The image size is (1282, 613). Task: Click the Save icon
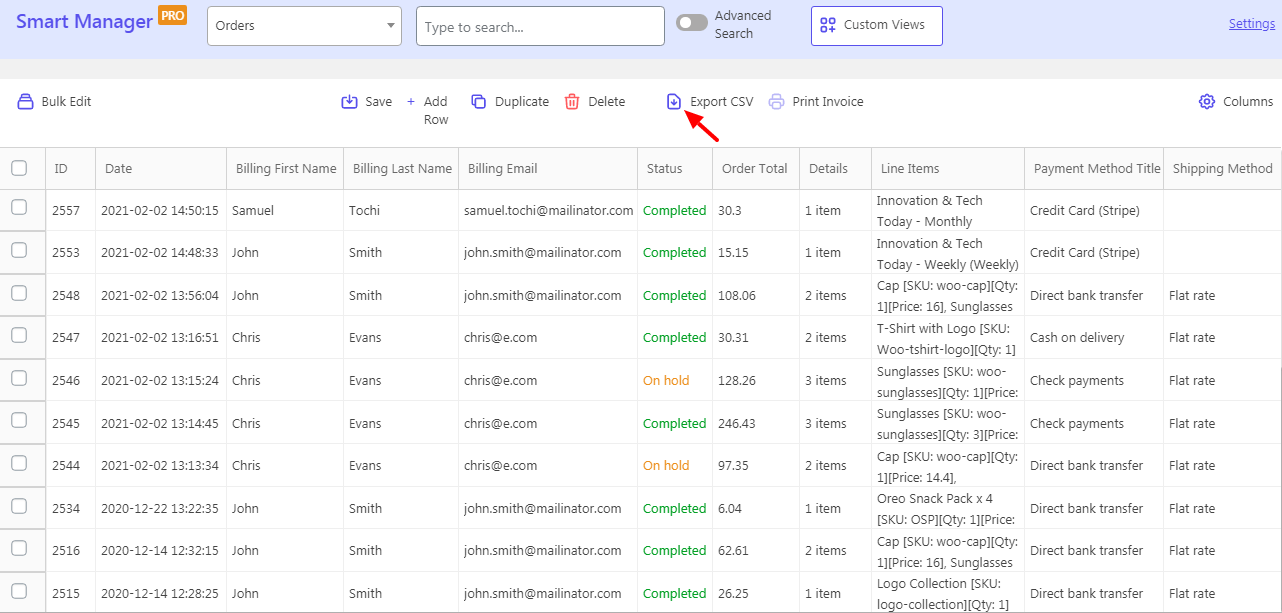point(350,101)
